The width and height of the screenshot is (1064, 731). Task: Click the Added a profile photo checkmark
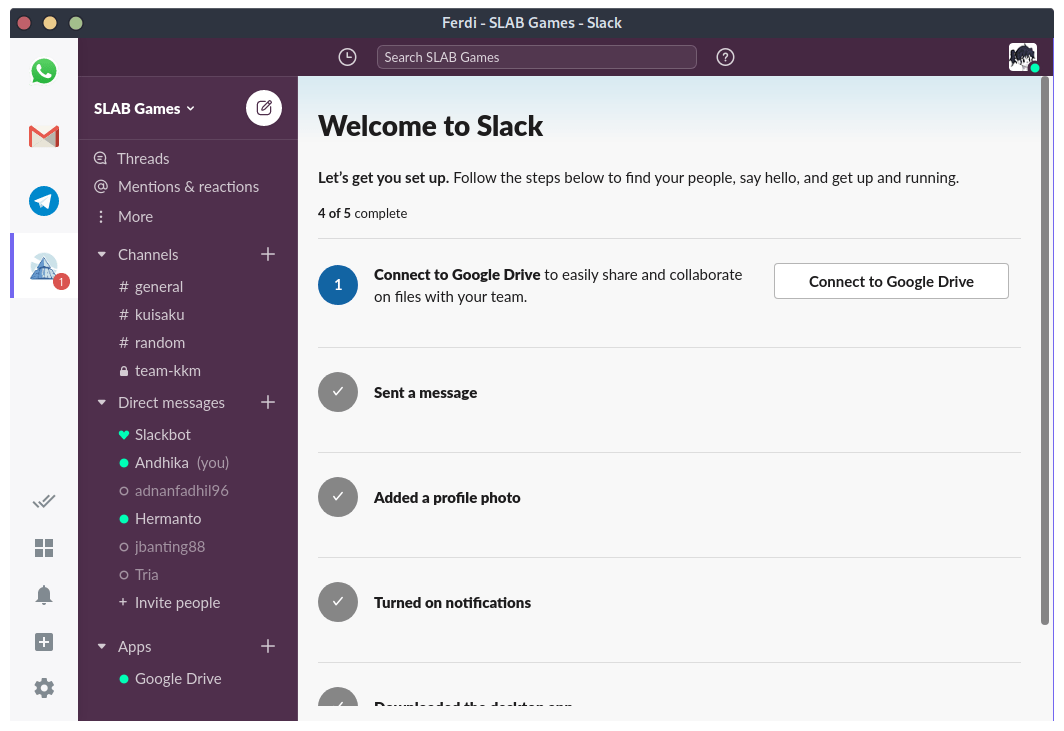tap(338, 498)
